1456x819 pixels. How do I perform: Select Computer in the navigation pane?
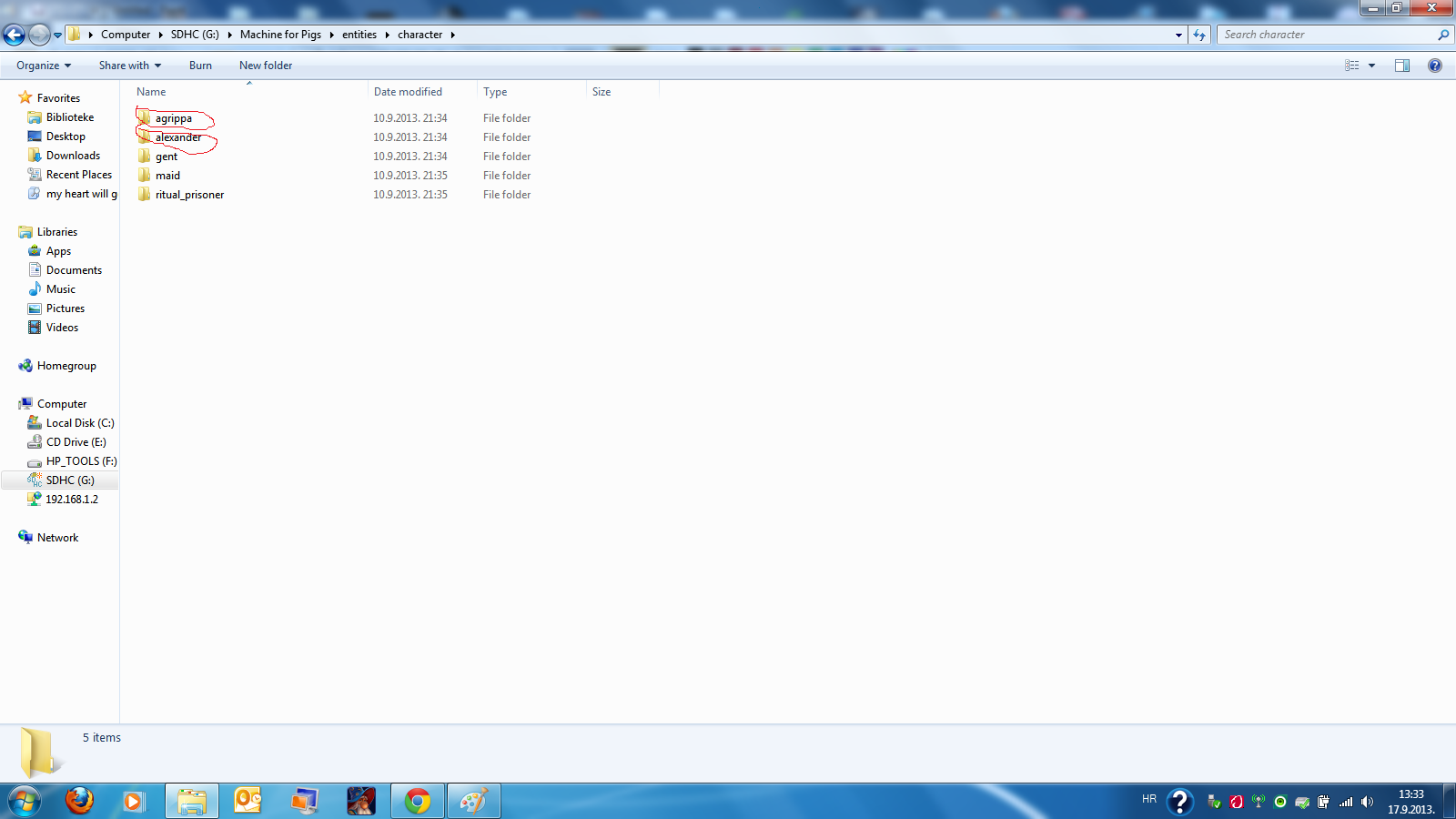coord(53,404)
